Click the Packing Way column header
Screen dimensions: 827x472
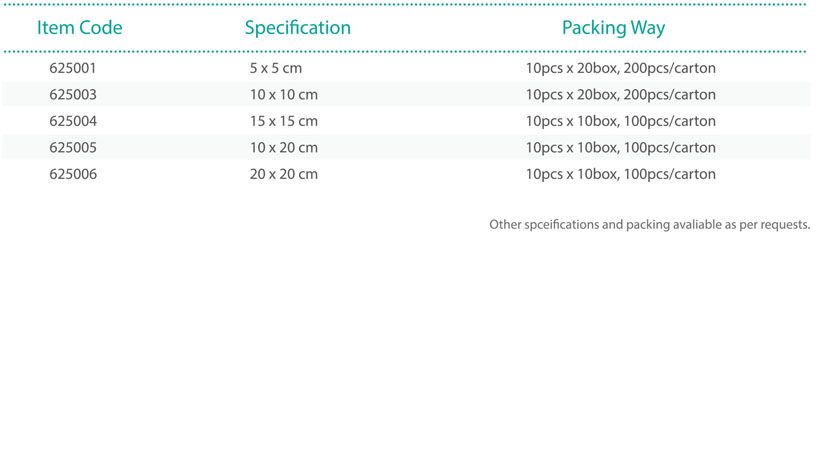(x=613, y=28)
